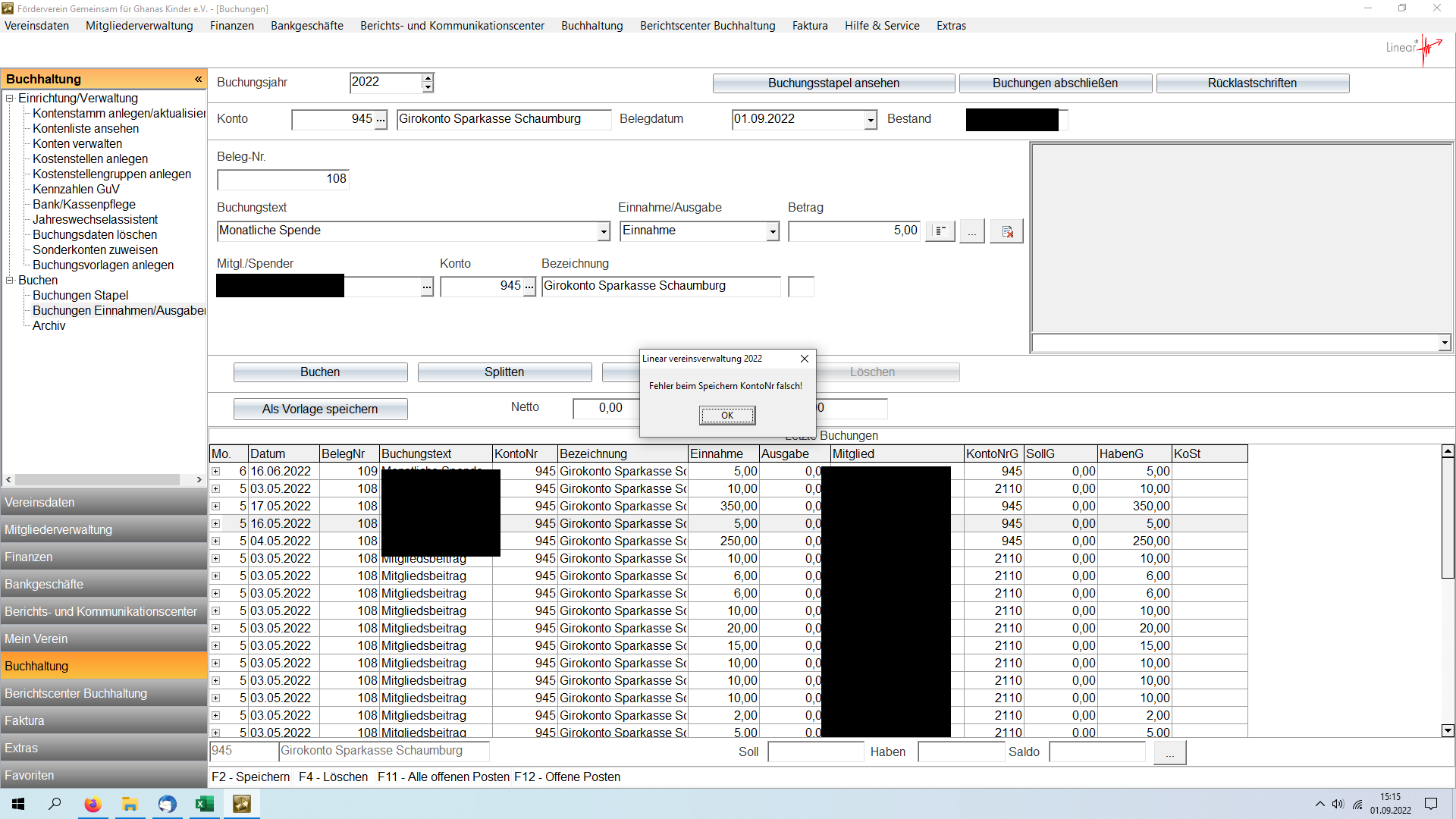The image size is (1456, 819).
Task: Open Firefox from the taskbar
Action: 93,804
